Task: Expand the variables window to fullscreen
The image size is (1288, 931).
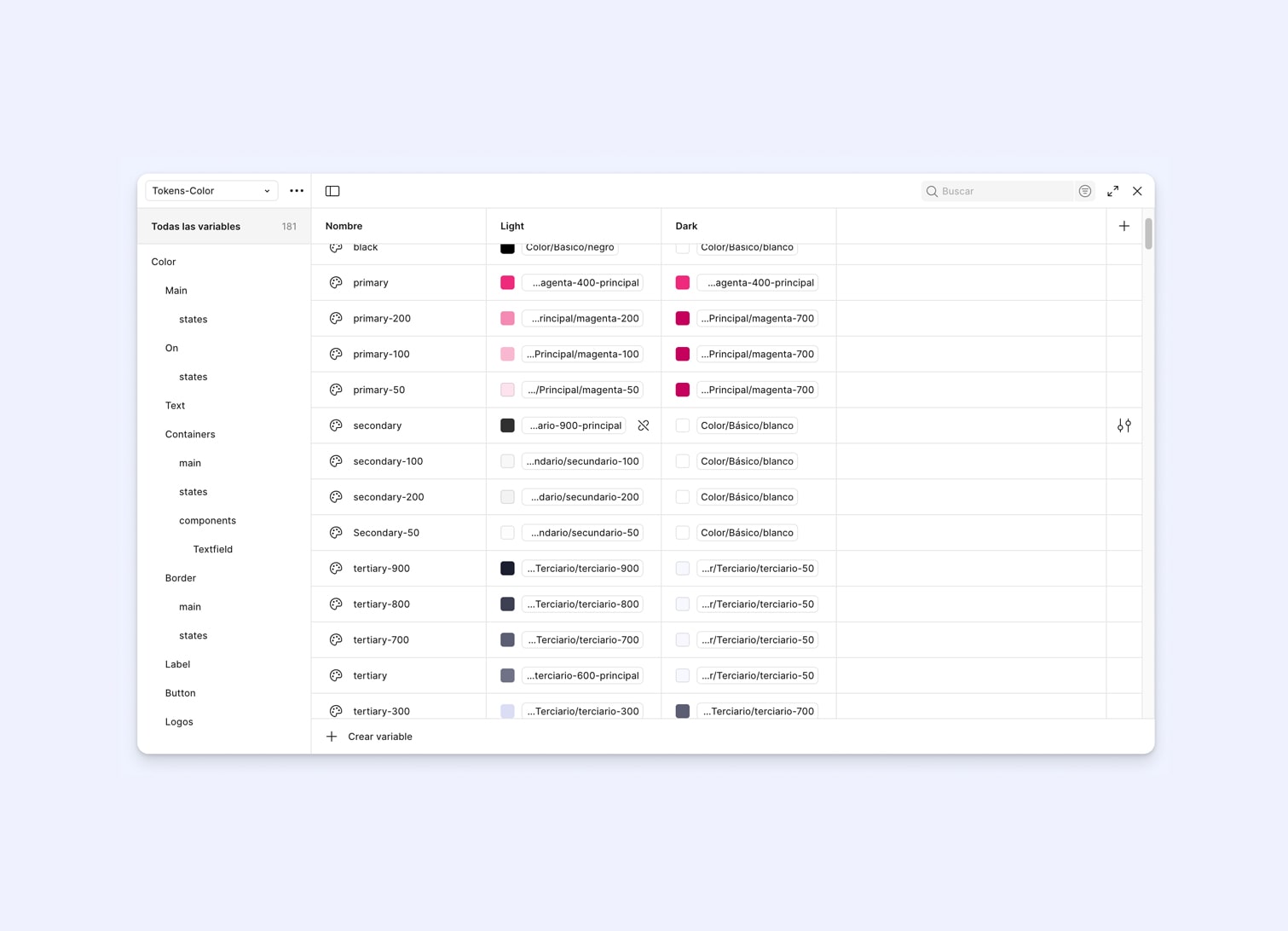Action: click(1112, 191)
